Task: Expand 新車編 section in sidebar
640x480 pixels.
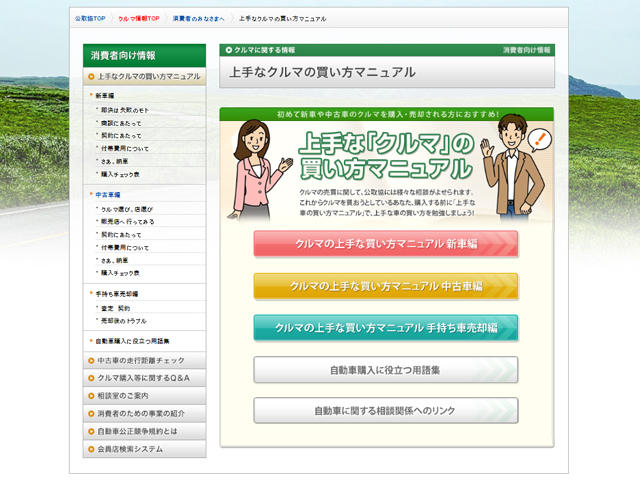Action: [x=105, y=94]
